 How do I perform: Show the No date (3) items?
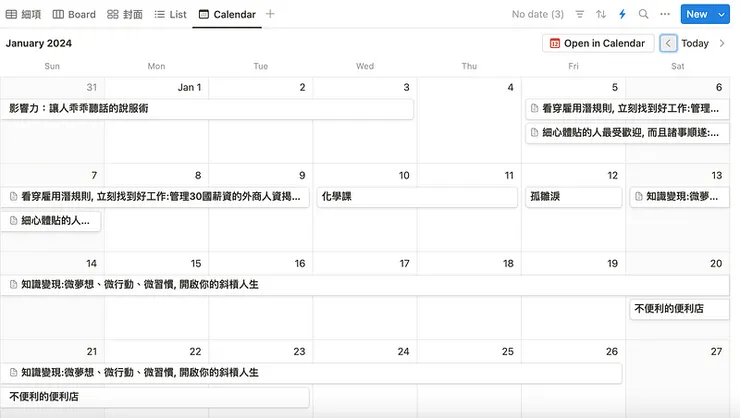538,14
